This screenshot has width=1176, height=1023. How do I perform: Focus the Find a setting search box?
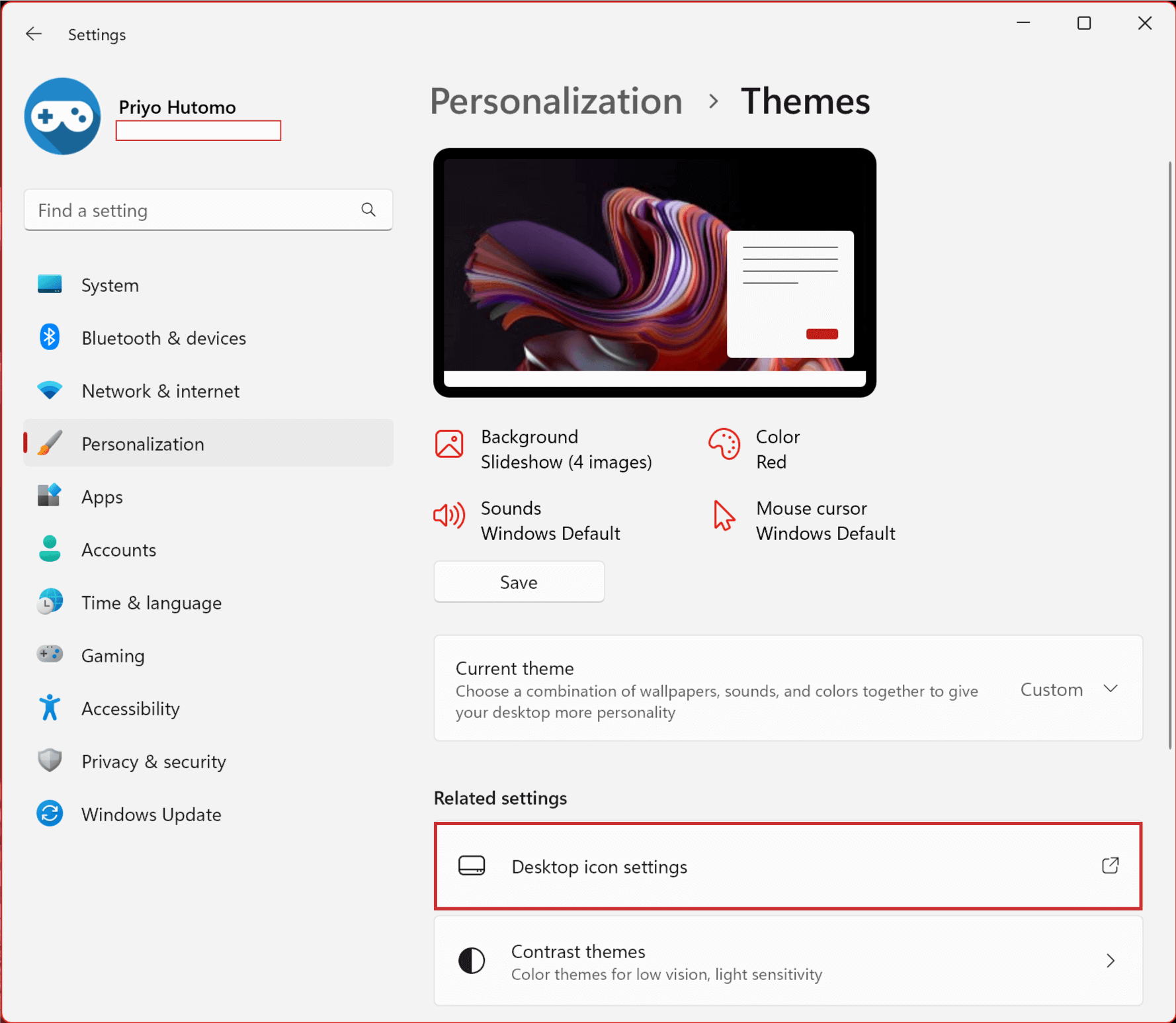[208, 210]
